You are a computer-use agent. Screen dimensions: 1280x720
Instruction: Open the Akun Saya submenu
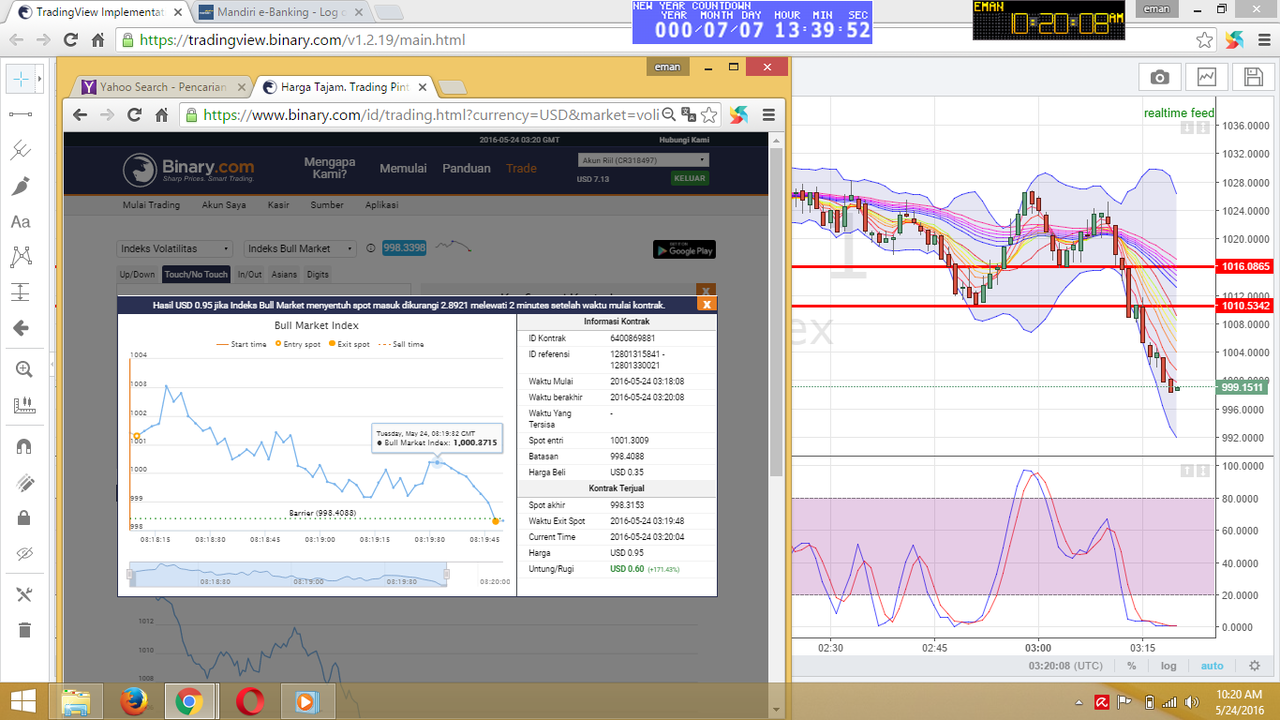[224, 205]
